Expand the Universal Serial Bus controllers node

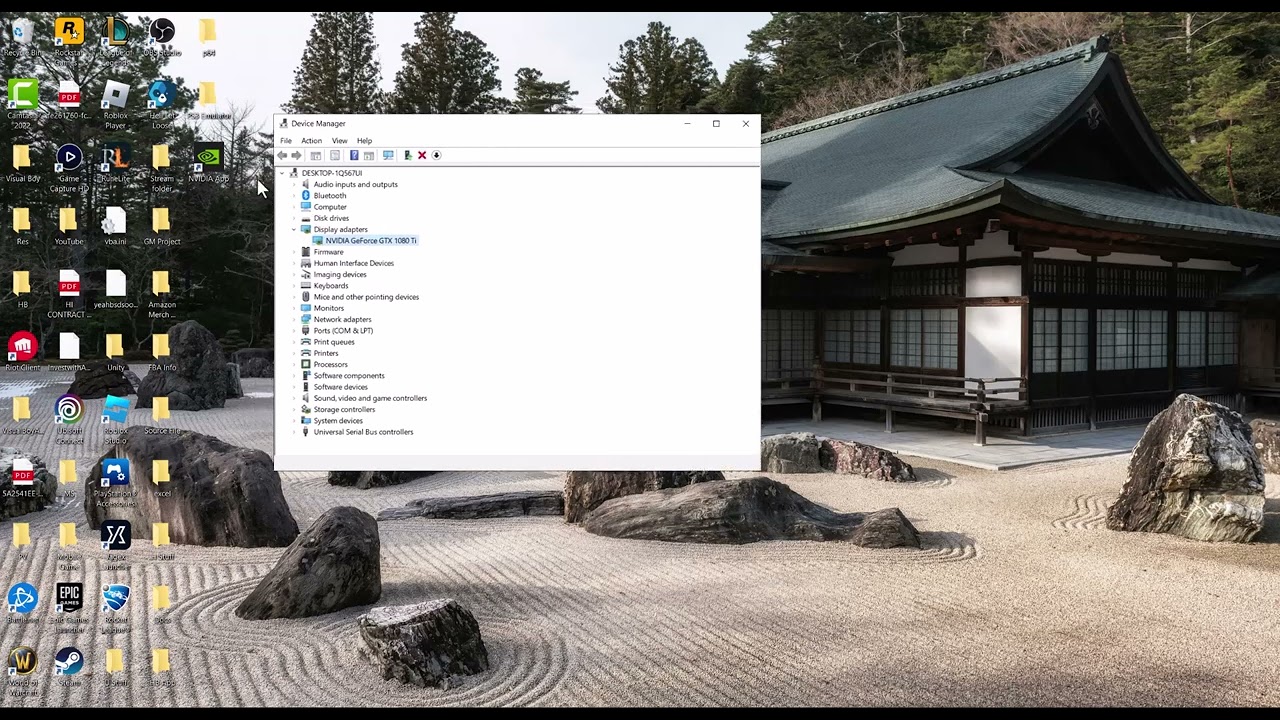(x=294, y=432)
